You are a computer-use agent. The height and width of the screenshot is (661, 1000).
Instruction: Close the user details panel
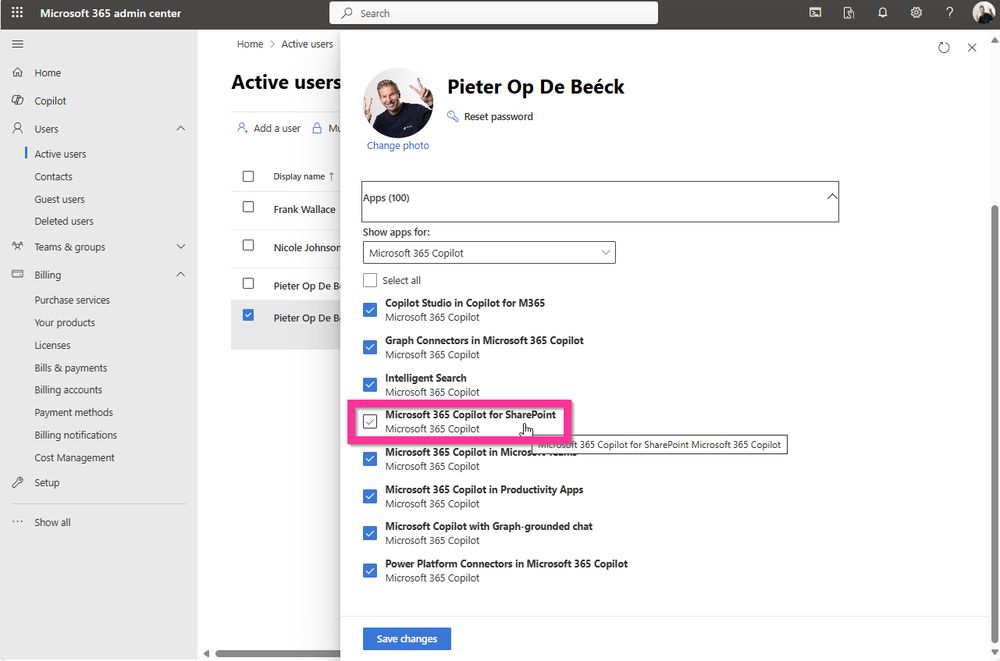[972, 48]
